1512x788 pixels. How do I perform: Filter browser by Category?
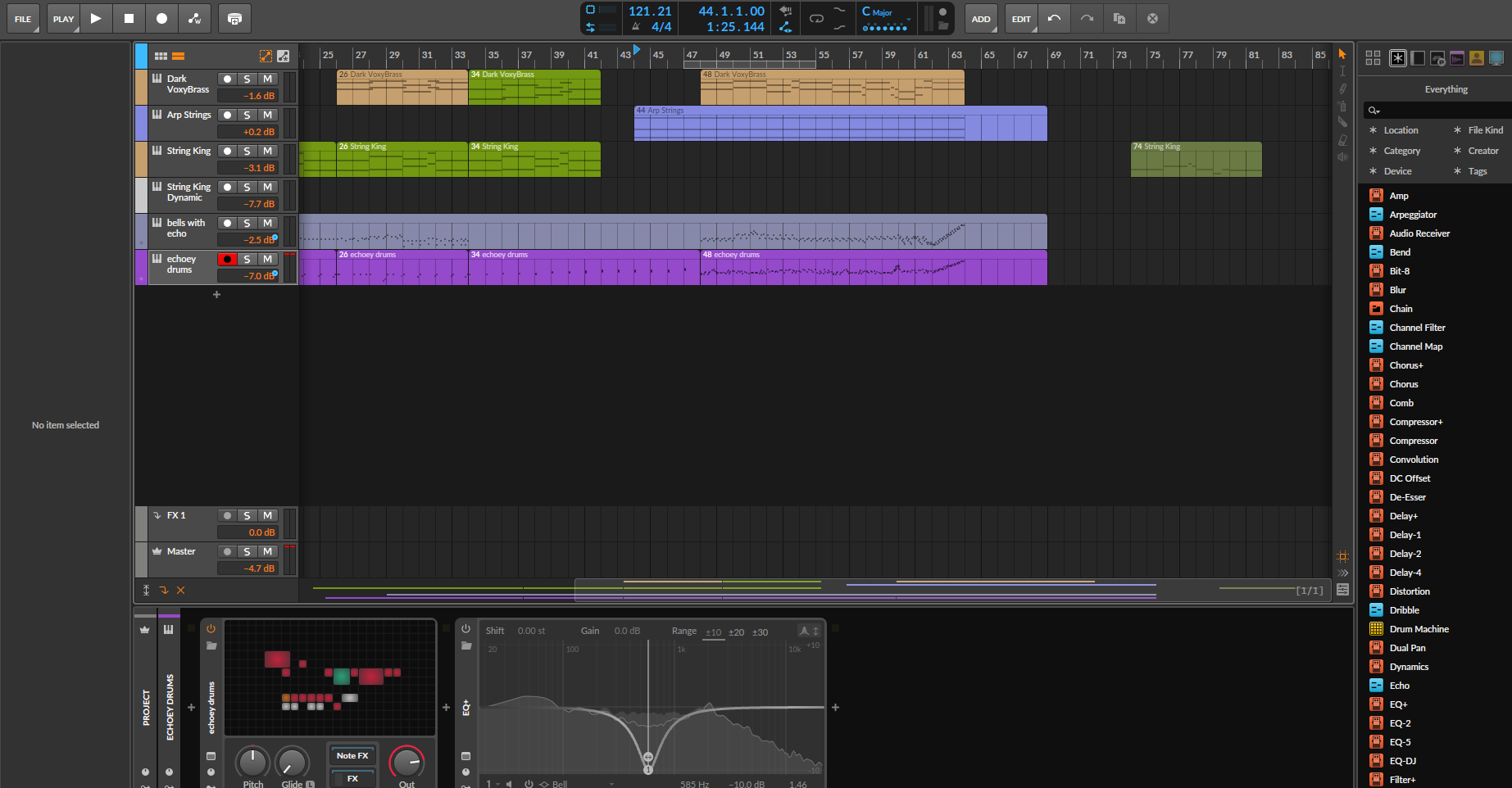(x=1401, y=151)
